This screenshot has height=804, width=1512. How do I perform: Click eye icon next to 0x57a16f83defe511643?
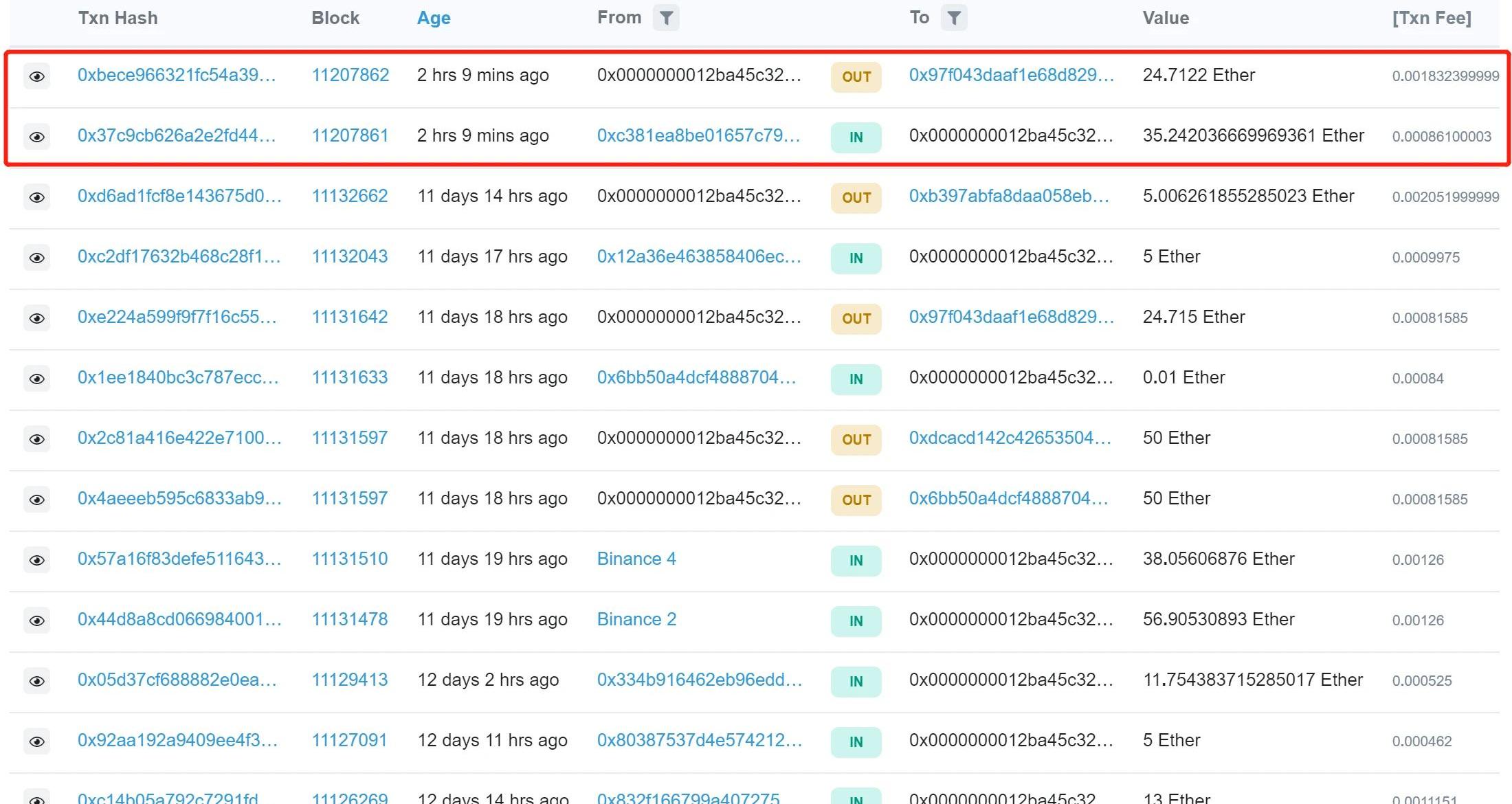pos(37,560)
